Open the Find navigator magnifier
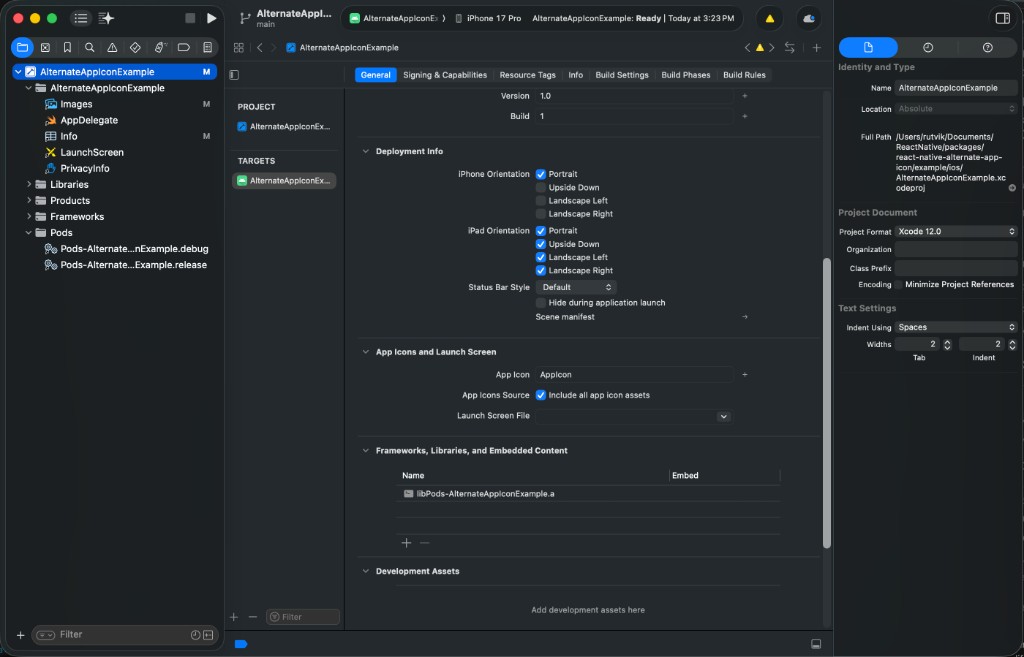 (x=89, y=47)
